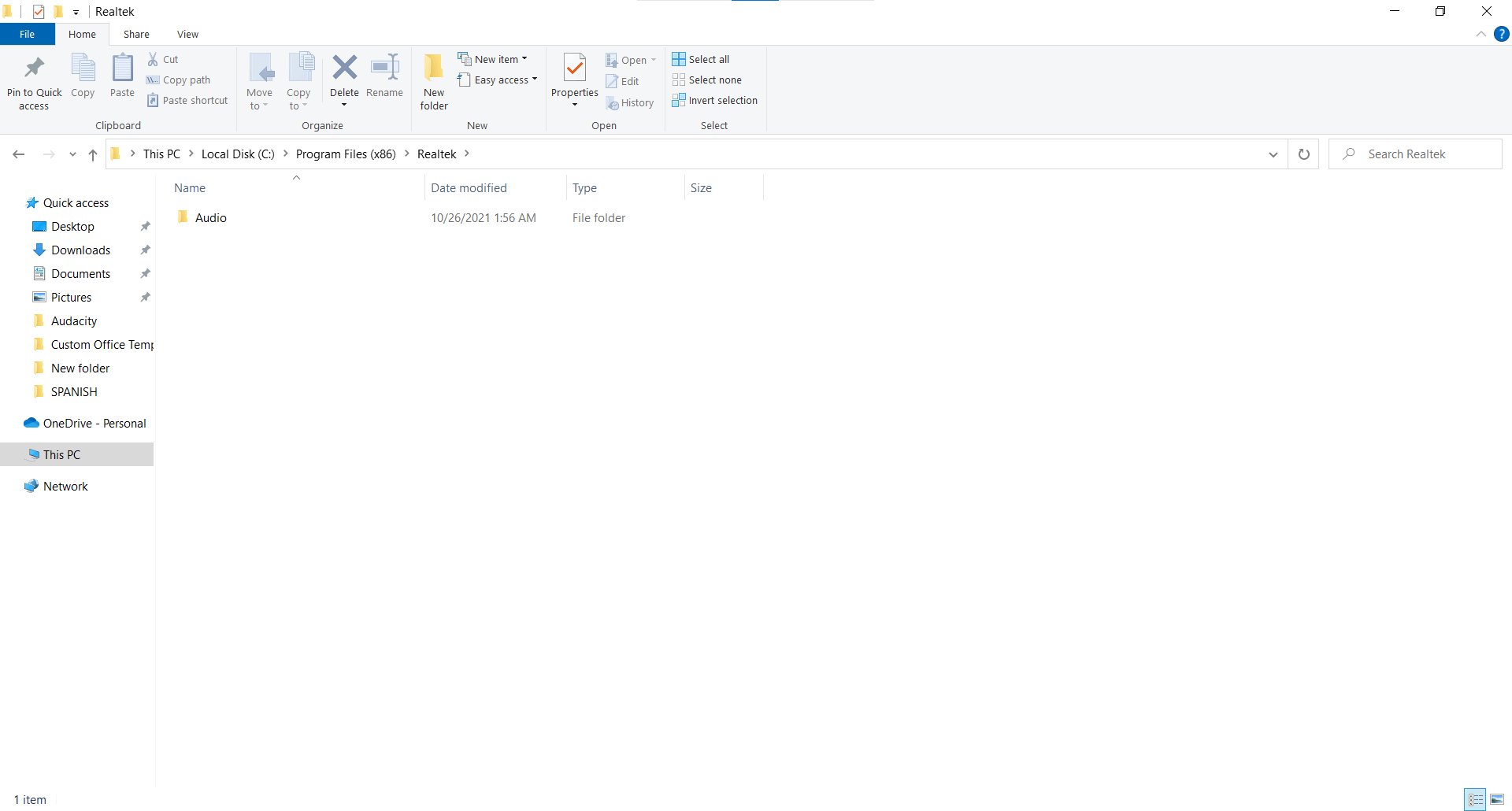Customize Quick Access Toolbar dropdown
Image resolution: width=1512 pixels, height=811 pixels.
[x=76, y=12]
